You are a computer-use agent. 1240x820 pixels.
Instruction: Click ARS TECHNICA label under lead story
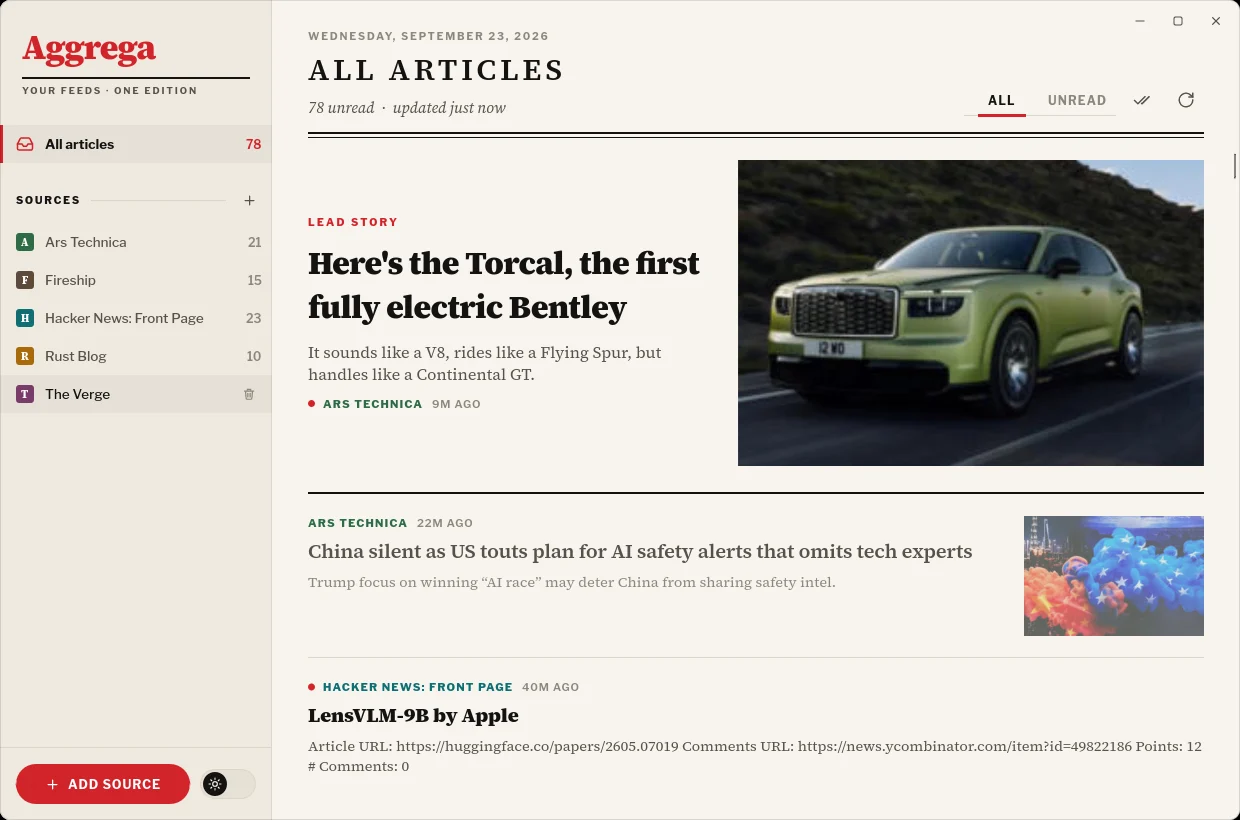pyautogui.click(x=372, y=404)
